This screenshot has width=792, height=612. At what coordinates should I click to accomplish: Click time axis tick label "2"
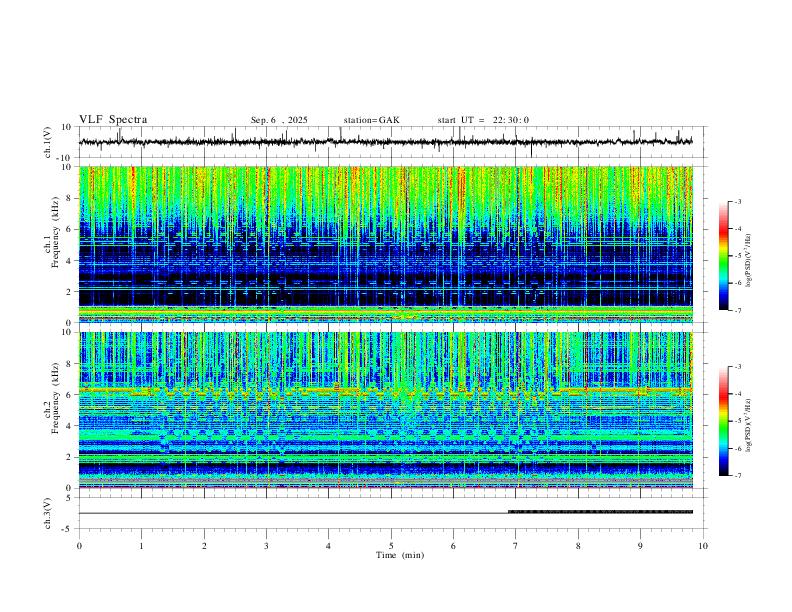[204, 546]
